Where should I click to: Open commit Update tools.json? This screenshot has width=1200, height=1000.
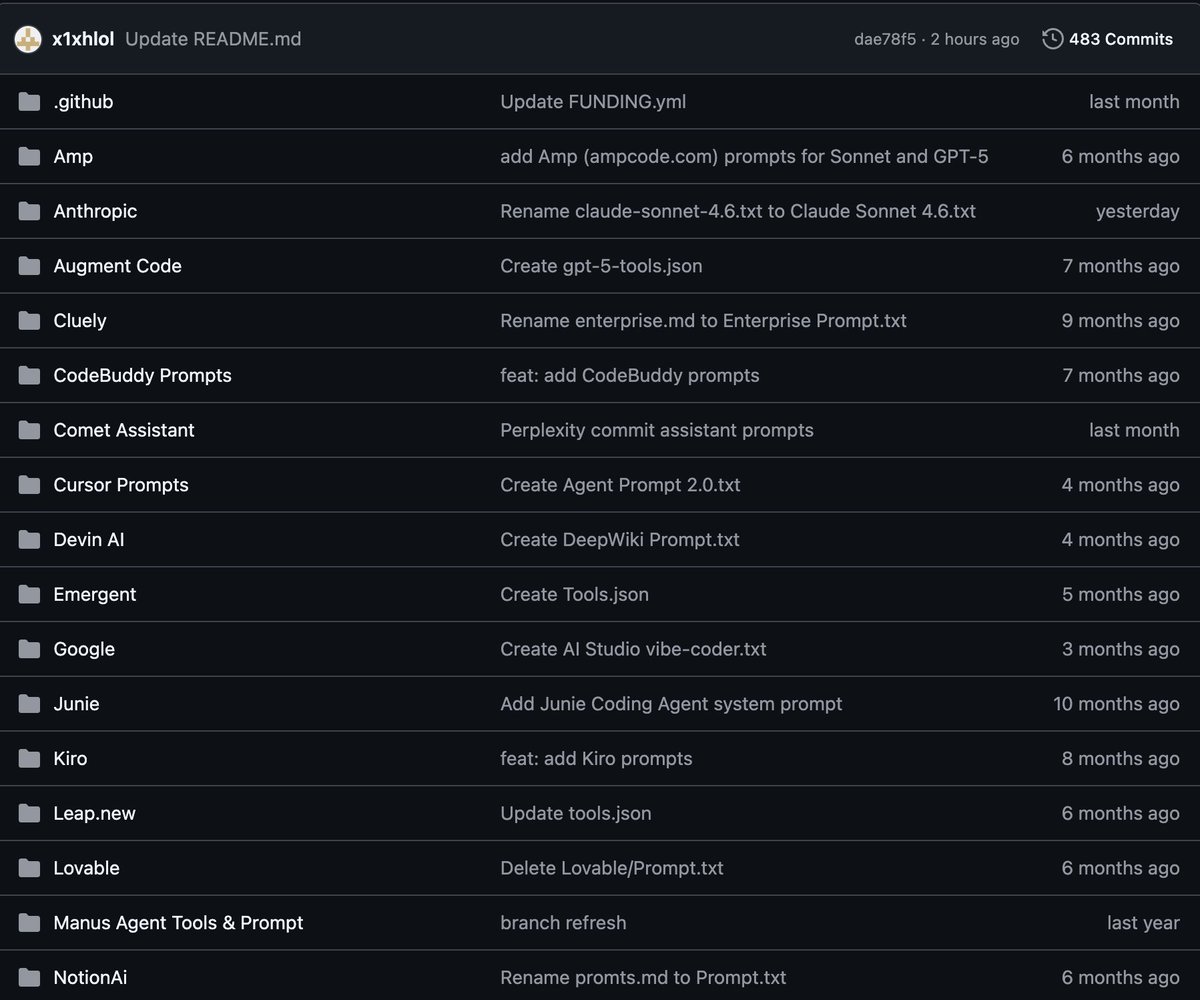click(576, 814)
